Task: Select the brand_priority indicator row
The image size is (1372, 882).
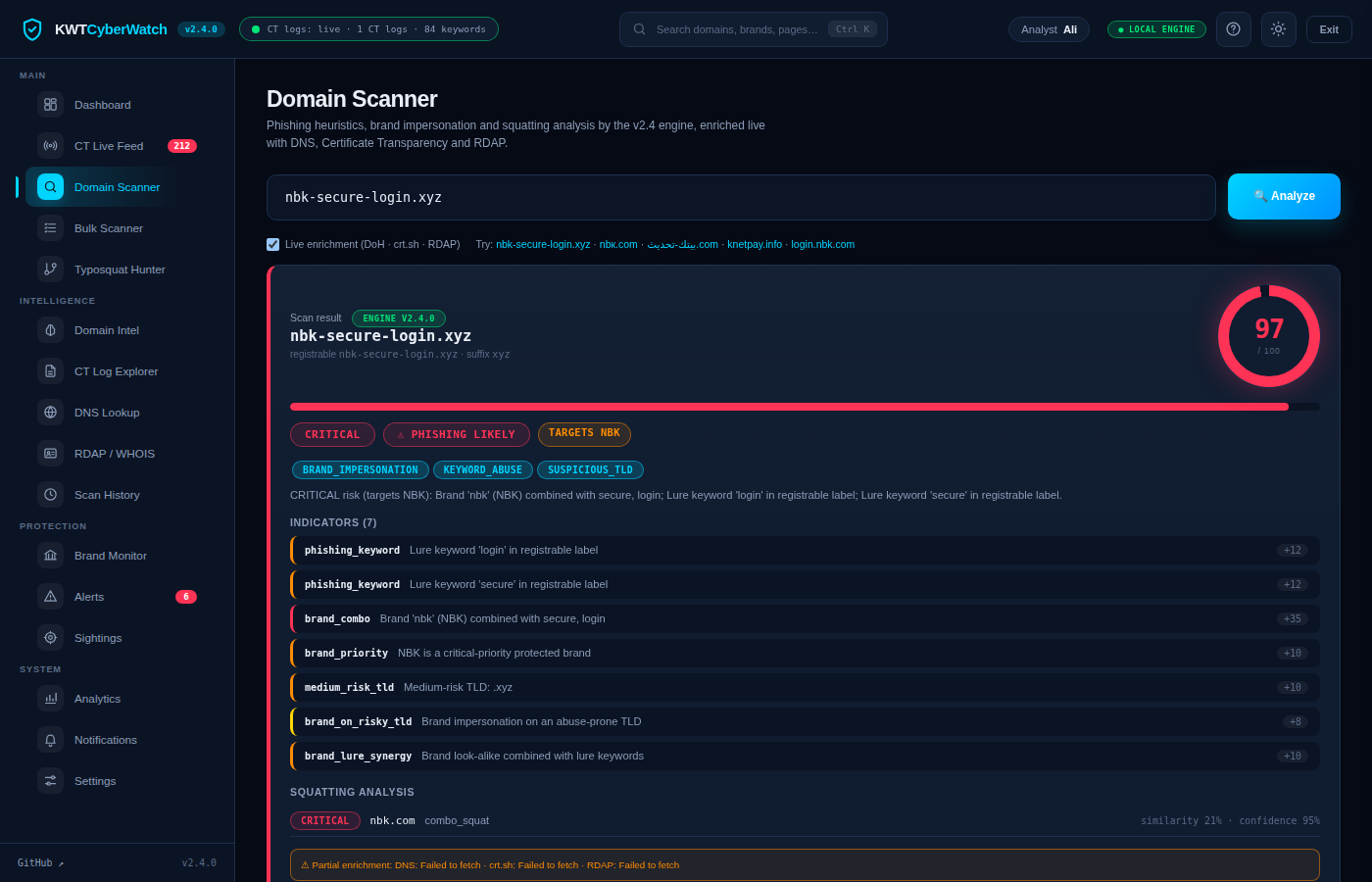Action: [805, 654]
